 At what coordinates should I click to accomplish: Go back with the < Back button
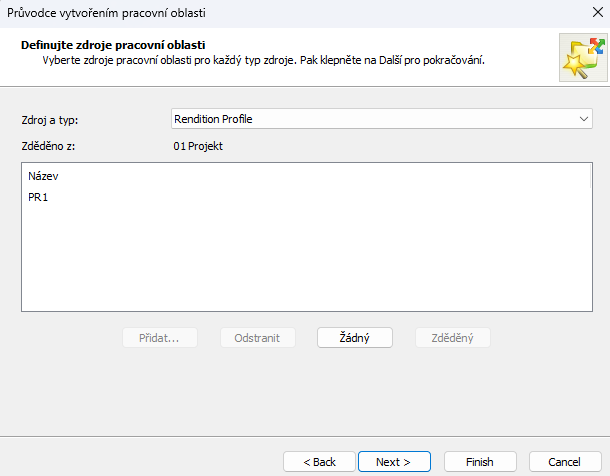coord(320,461)
